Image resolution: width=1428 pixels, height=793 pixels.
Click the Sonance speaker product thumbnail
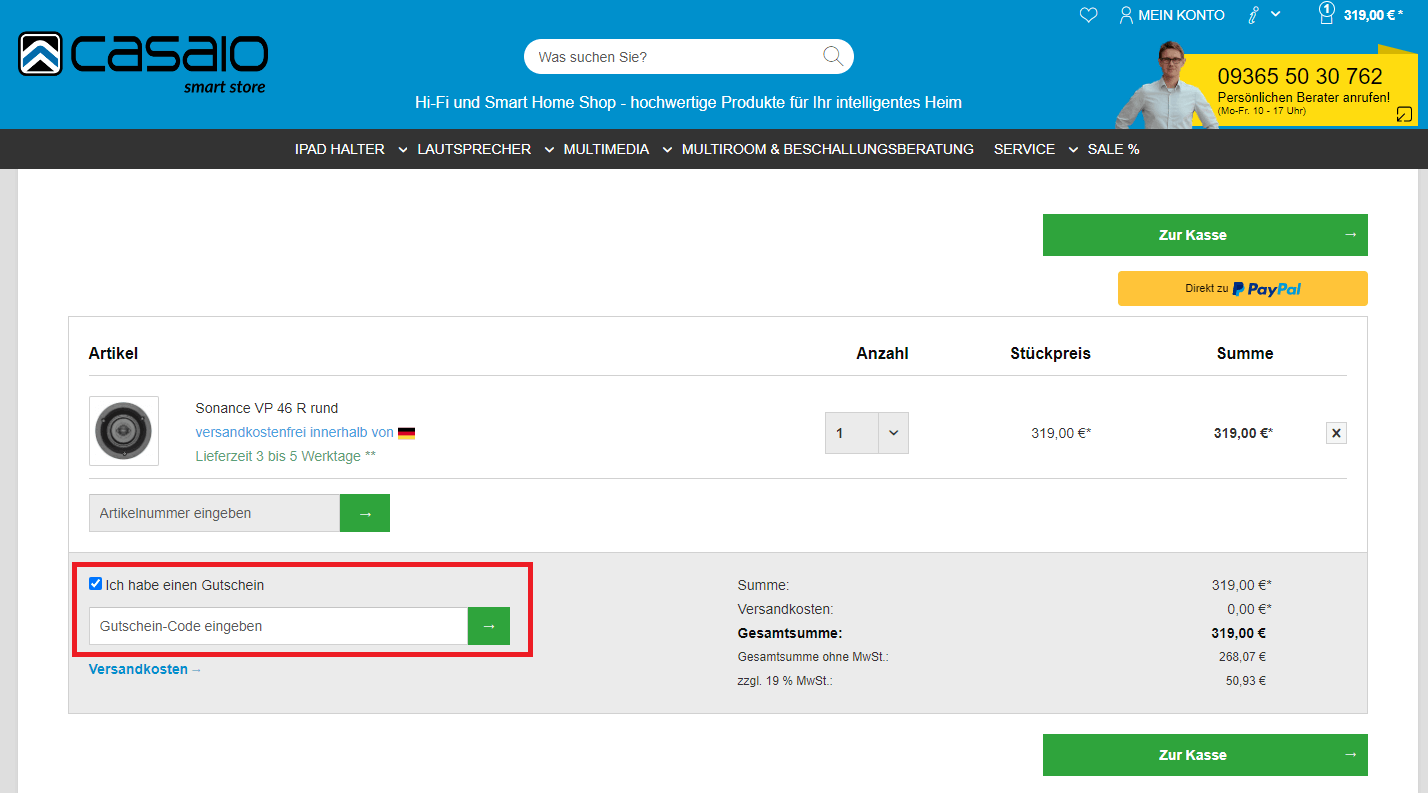(124, 431)
